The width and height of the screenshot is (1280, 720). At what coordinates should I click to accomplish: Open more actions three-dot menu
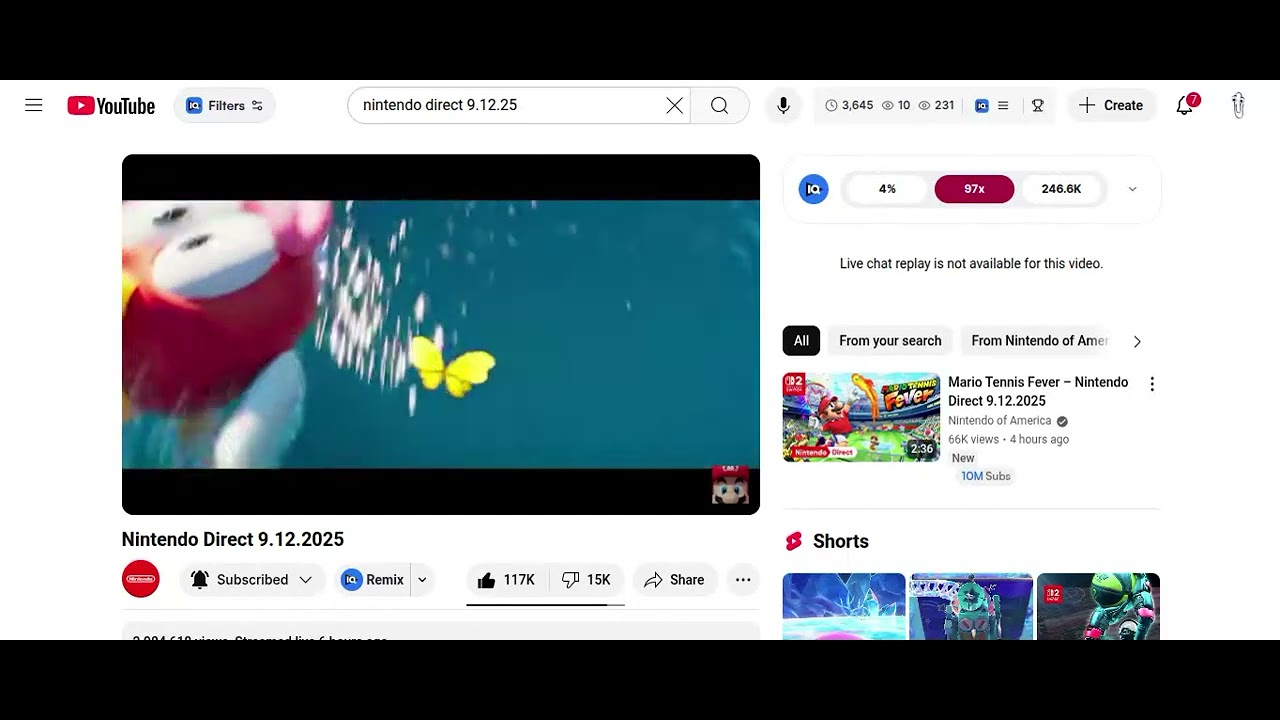pos(743,580)
